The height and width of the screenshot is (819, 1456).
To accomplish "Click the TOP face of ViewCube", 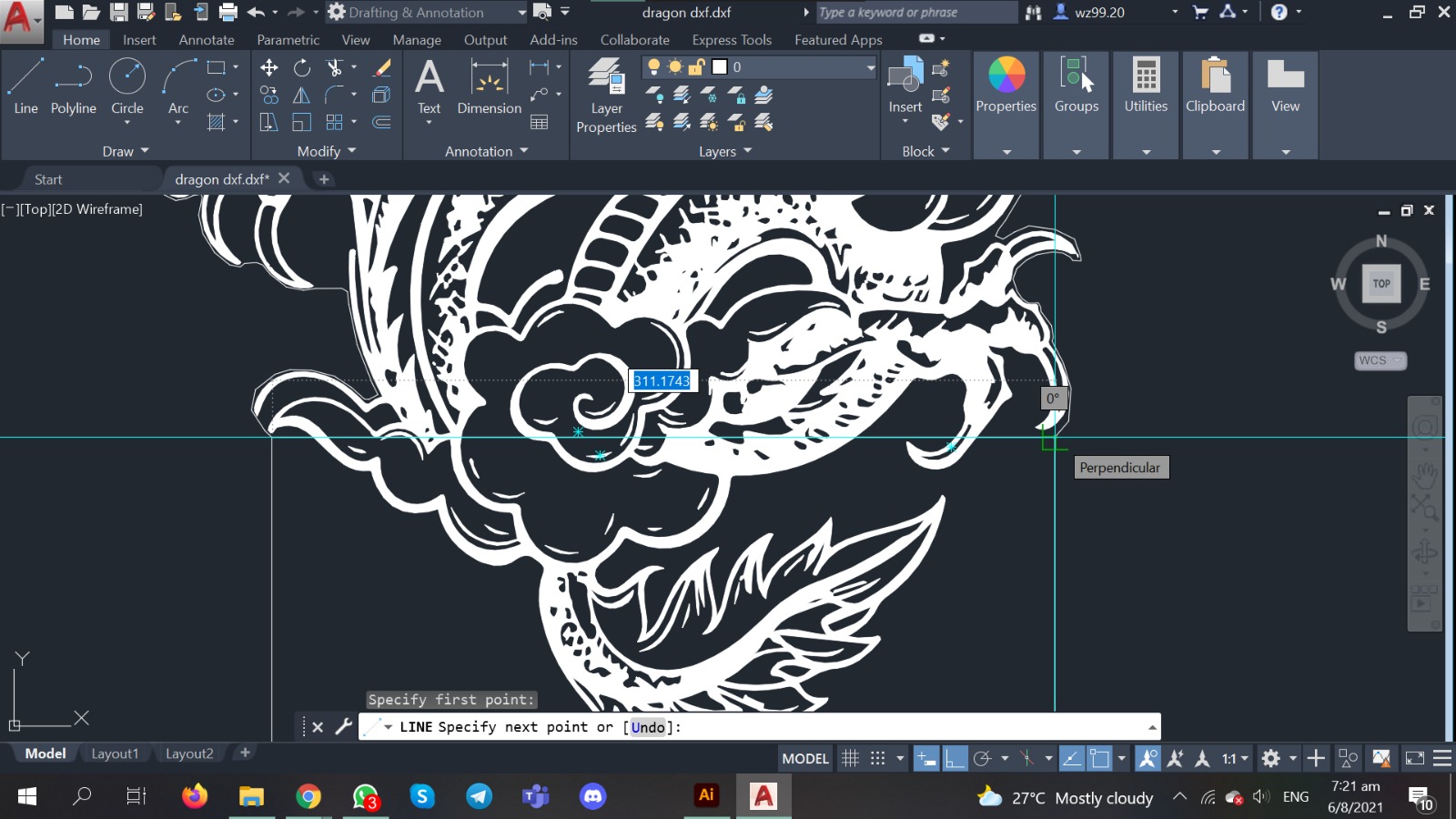I will pyautogui.click(x=1381, y=283).
